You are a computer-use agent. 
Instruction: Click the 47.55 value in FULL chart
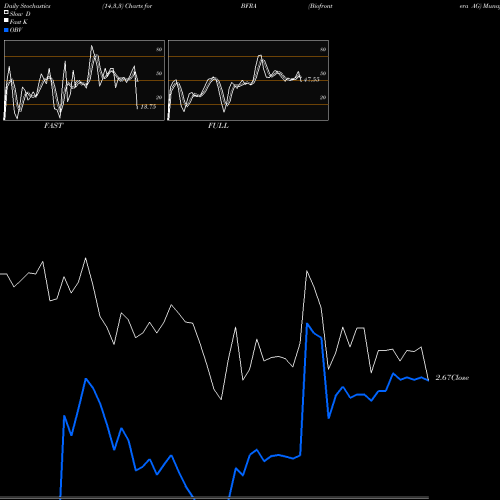312,79
